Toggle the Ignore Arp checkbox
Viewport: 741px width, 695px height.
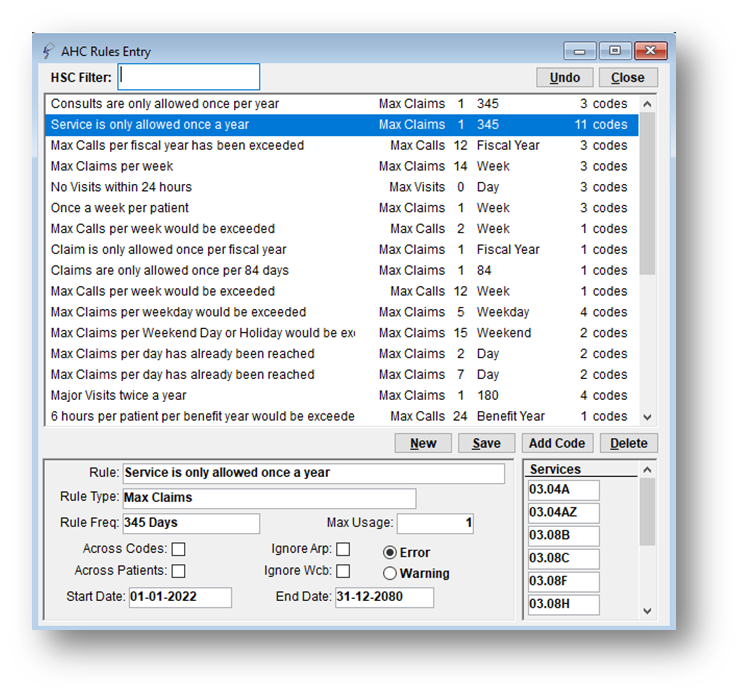343,549
